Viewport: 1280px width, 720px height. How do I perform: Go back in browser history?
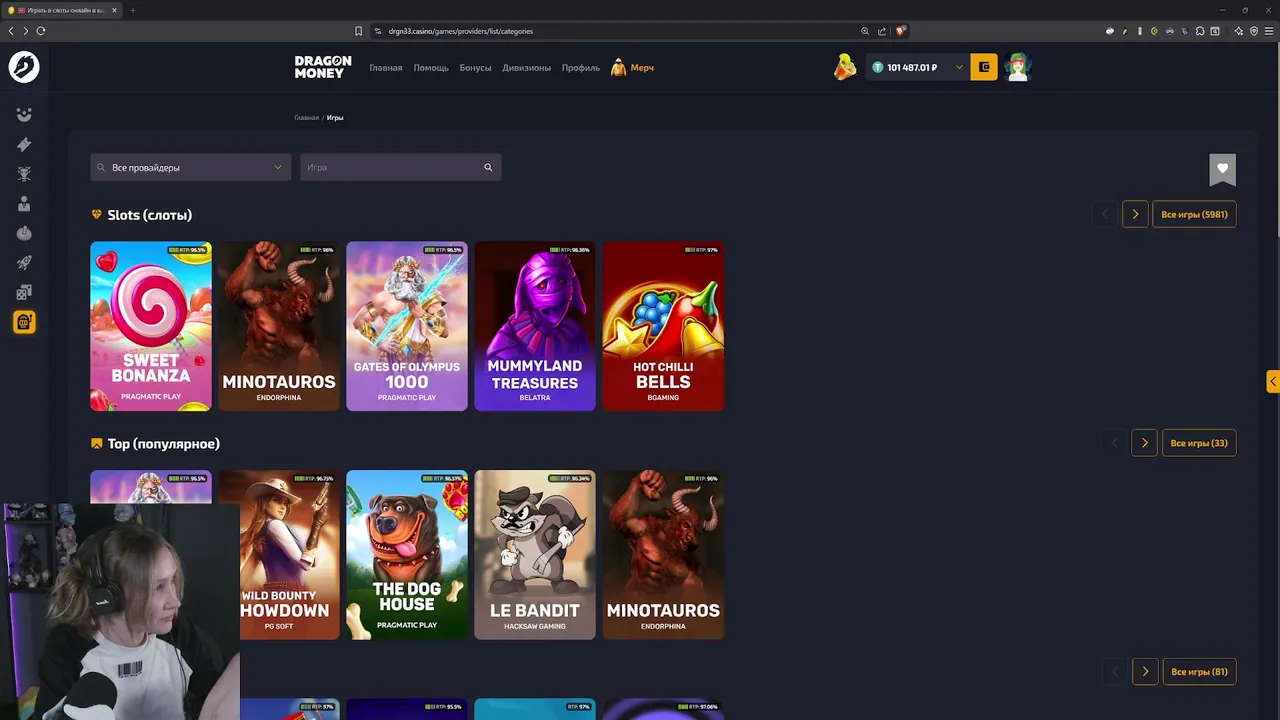[11, 31]
